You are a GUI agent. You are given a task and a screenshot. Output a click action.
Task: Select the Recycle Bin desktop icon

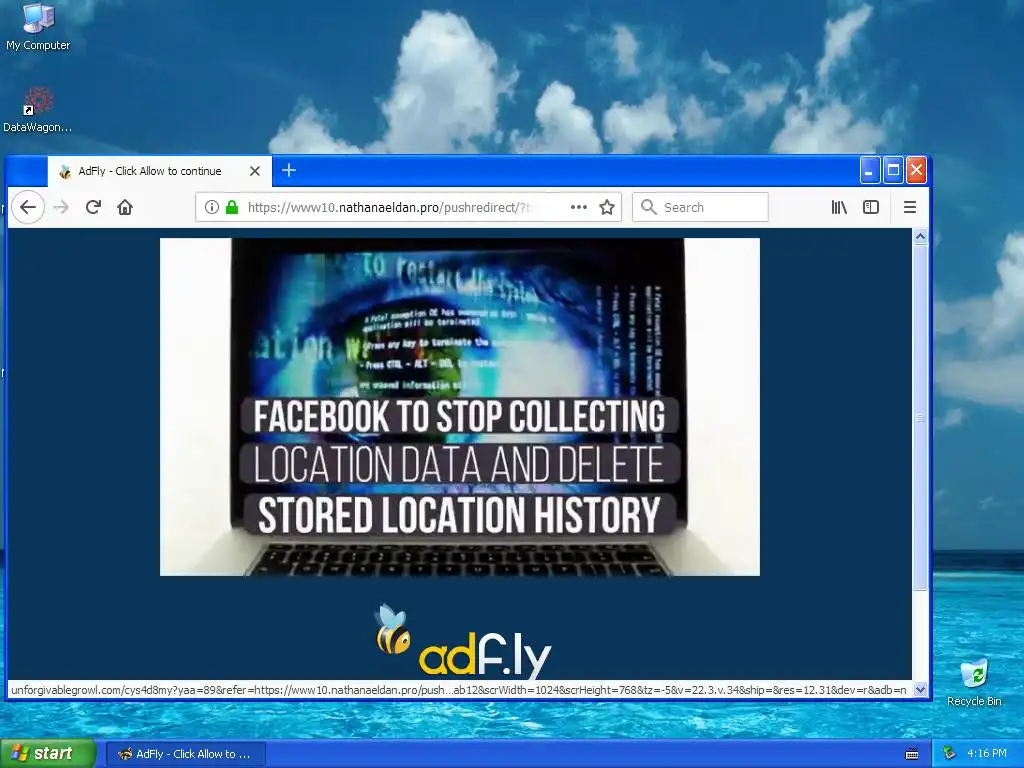tap(974, 683)
